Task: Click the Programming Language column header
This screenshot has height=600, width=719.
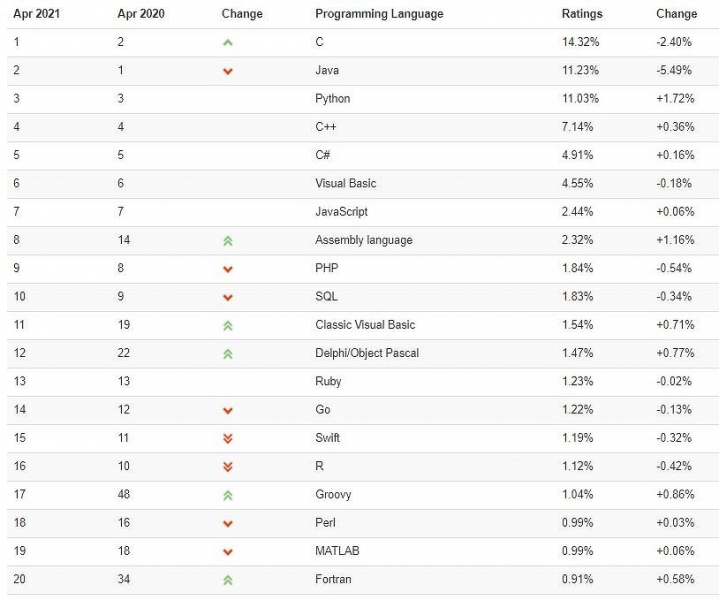Action: (379, 14)
